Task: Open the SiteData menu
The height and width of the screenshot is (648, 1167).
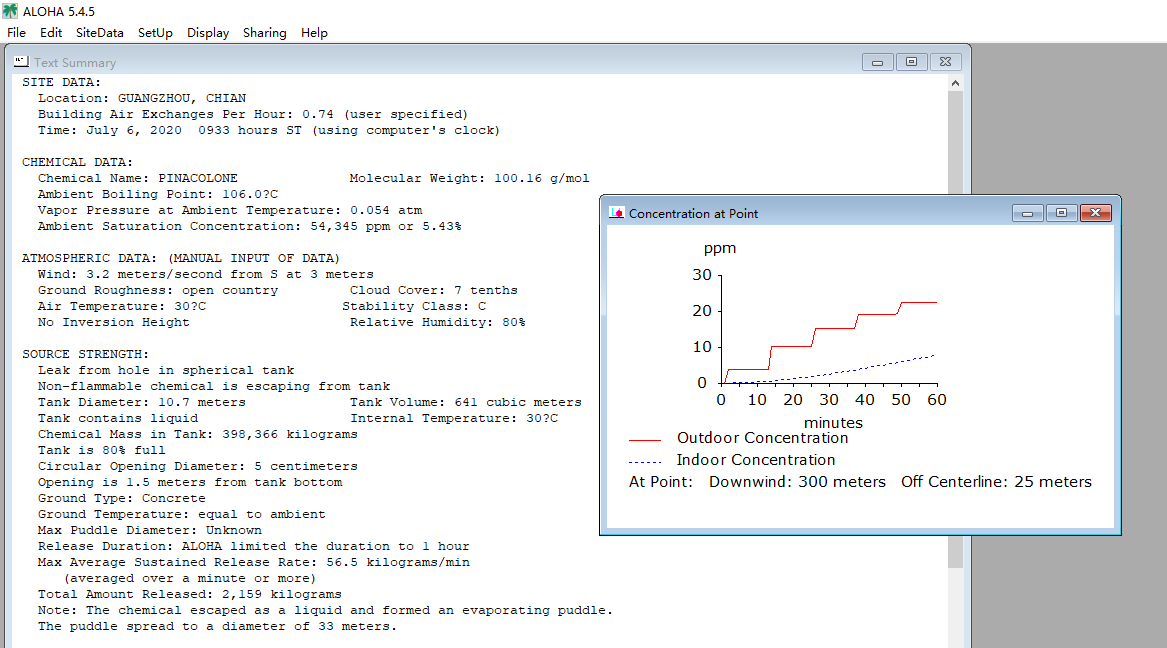Action: click(x=100, y=33)
